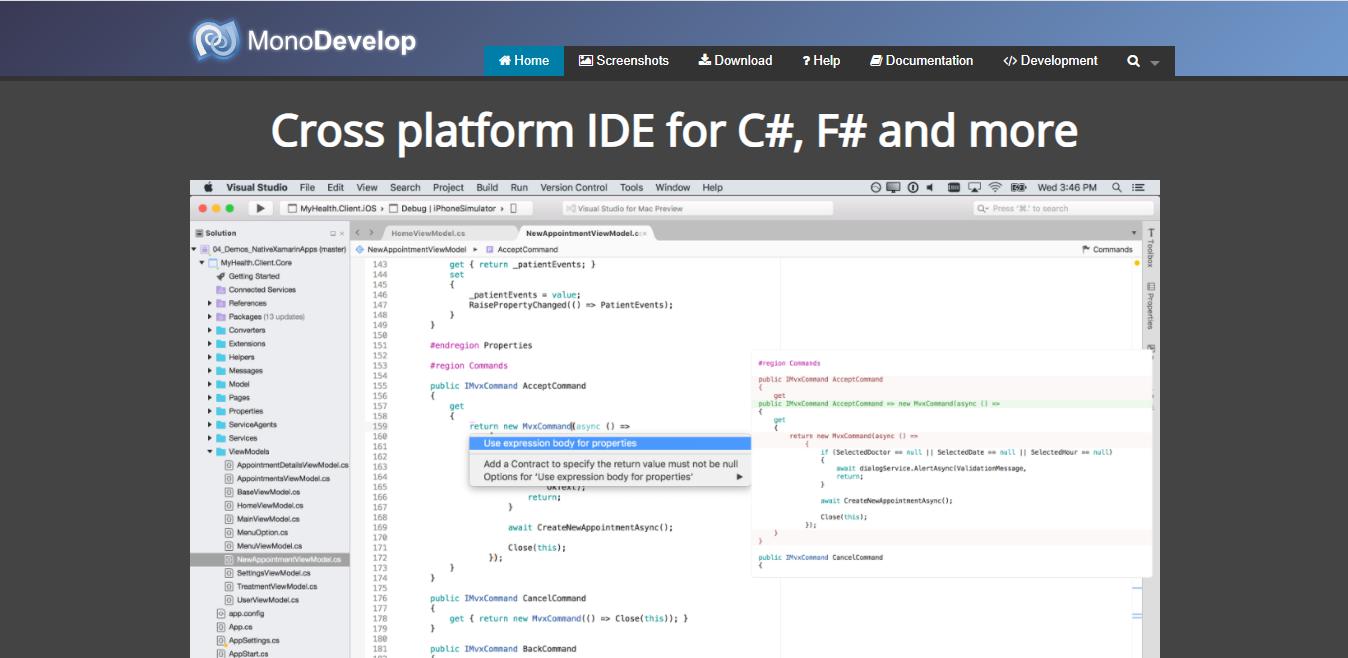This screenshot has height=658, width=1348.
Task: Click inside the 'Press to search' field
Action: 1060,207
